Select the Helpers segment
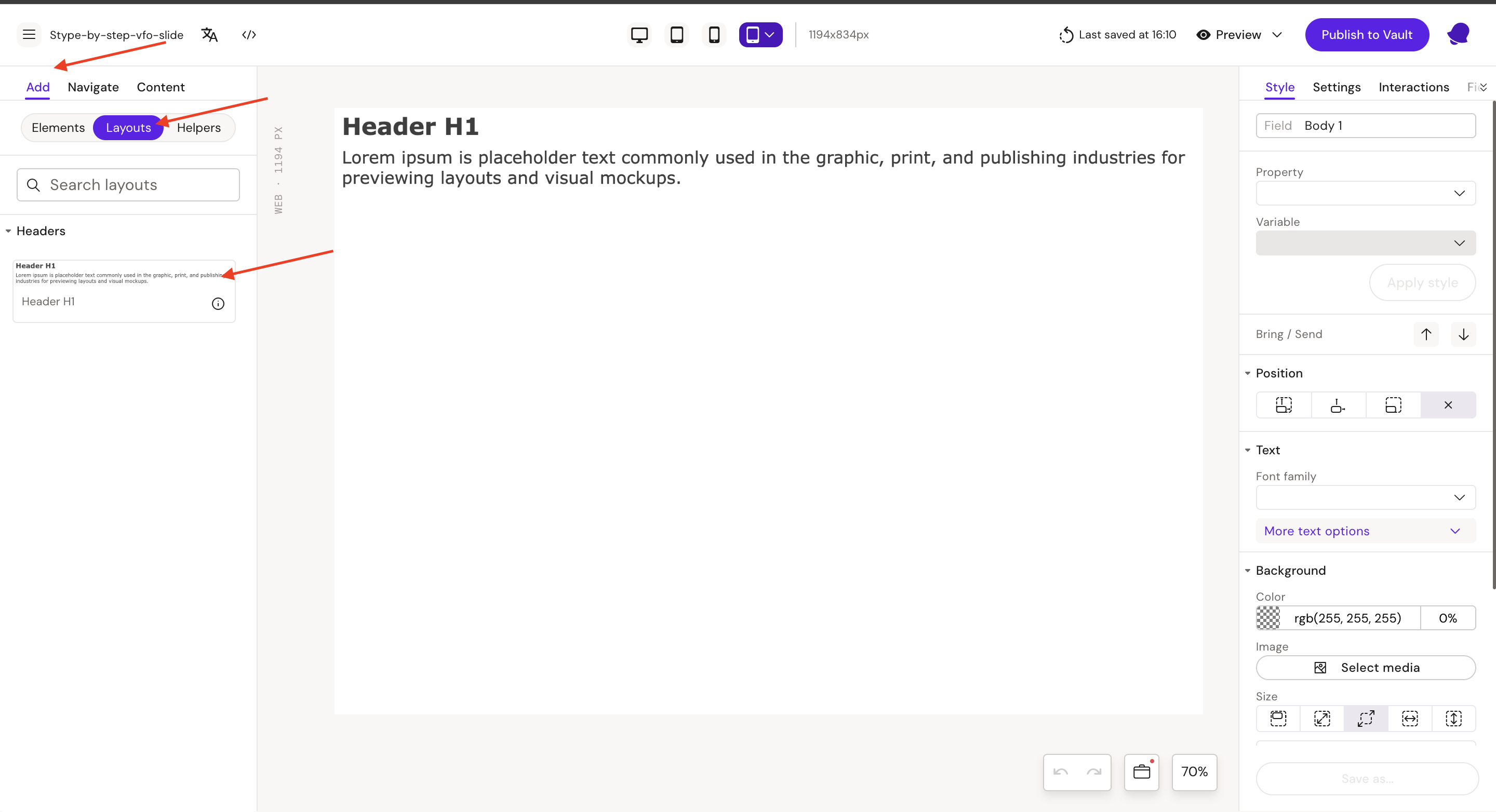This screenshot has width=1496, height=812. [198, 128]
